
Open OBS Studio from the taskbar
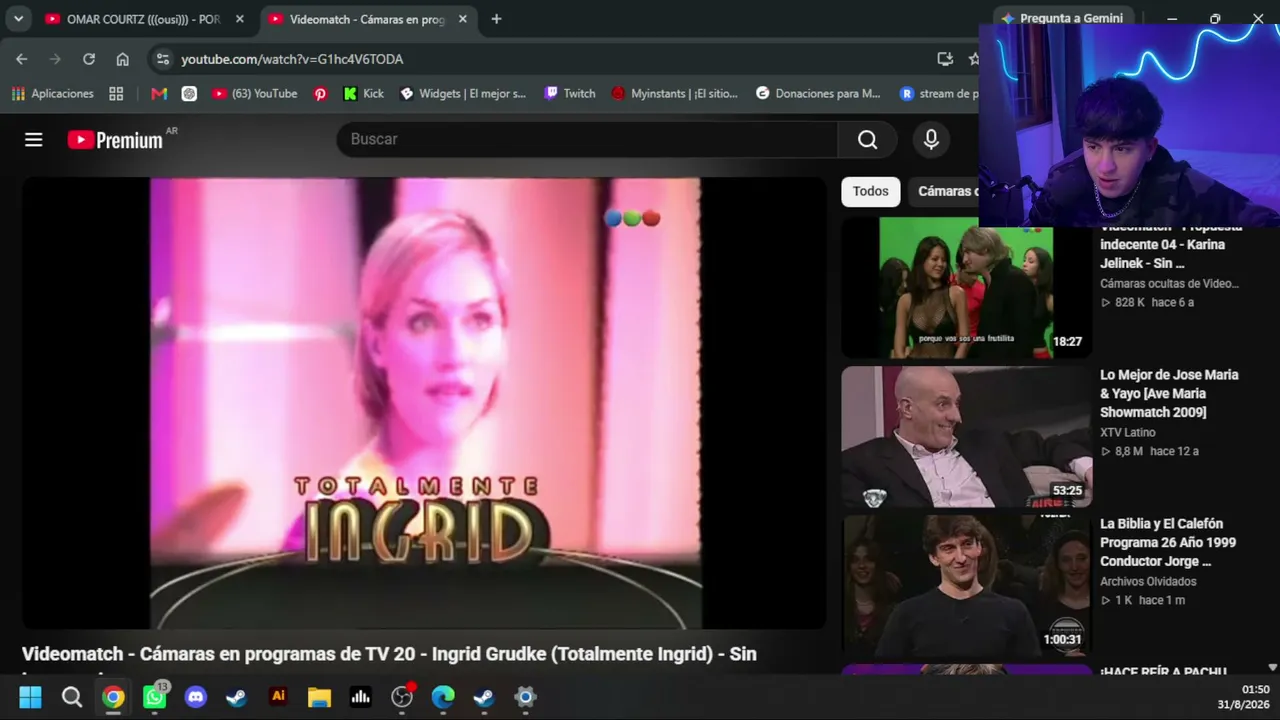(x=402, y=697)
